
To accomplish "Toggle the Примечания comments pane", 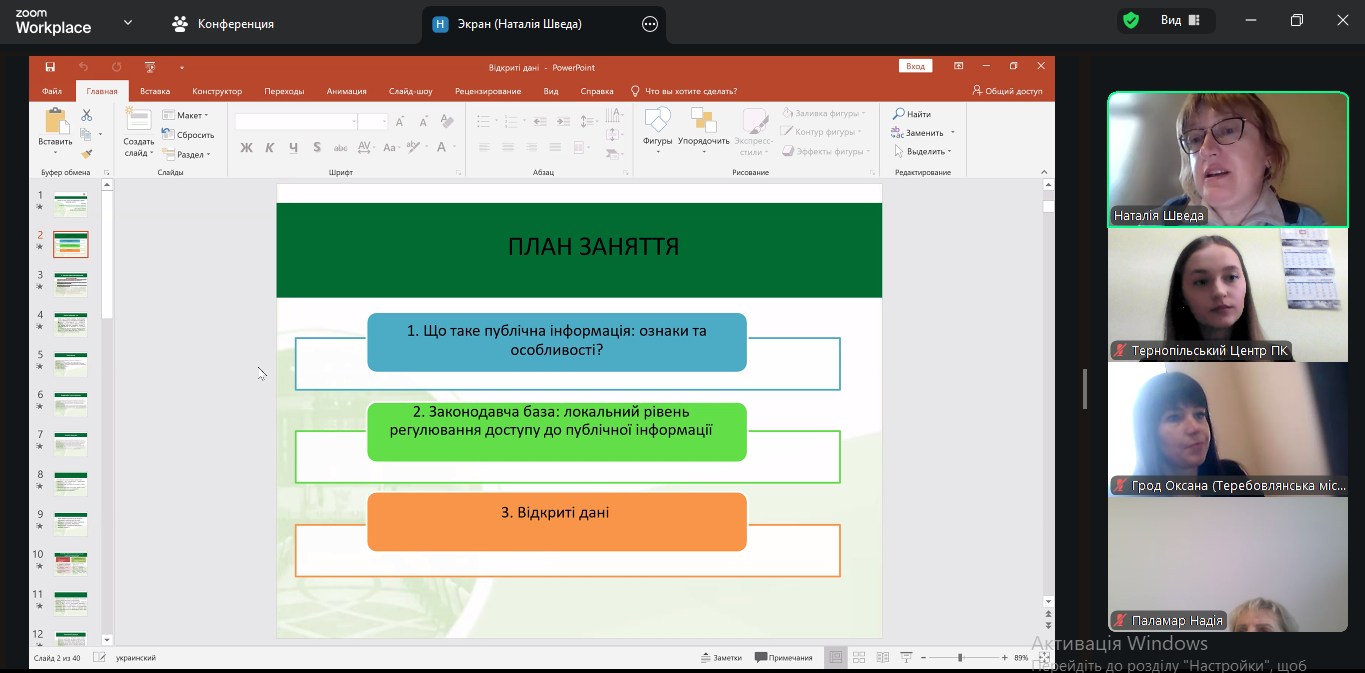I will click(x=784, y=657).
